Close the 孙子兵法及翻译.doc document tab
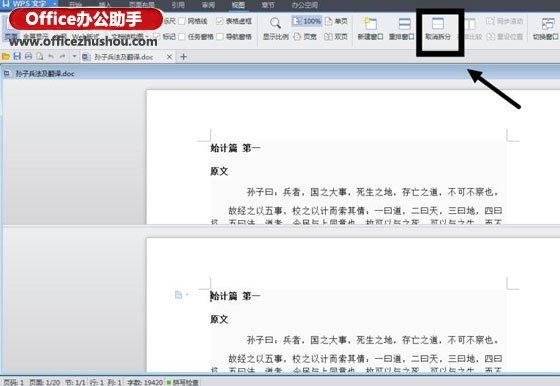 (x=170, y=57)
